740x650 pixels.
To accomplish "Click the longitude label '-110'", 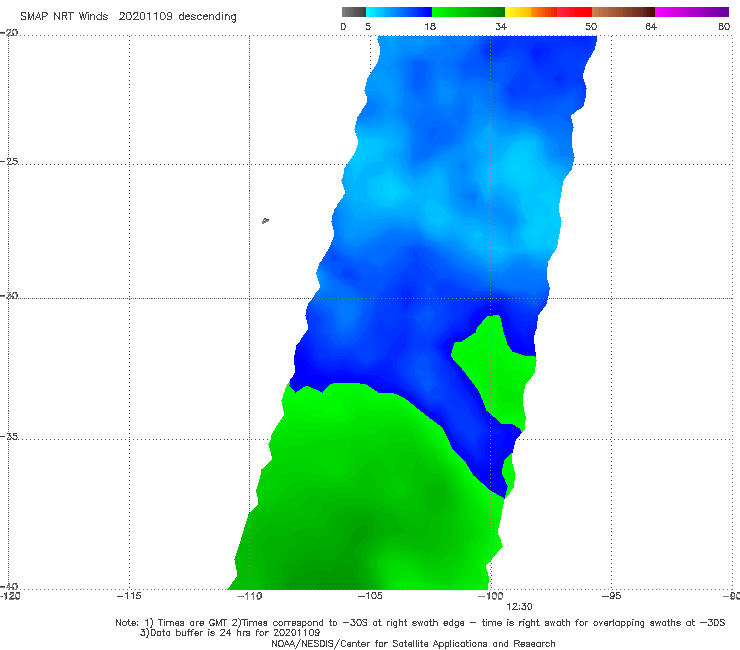I will coord(249,596).
